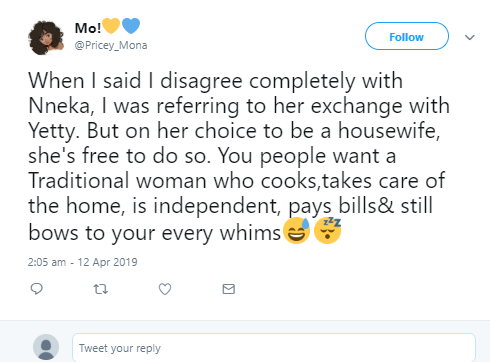Click the word Yetty in the tweet
This screenshot has width=490, height=362.
(x=52, y=131)
